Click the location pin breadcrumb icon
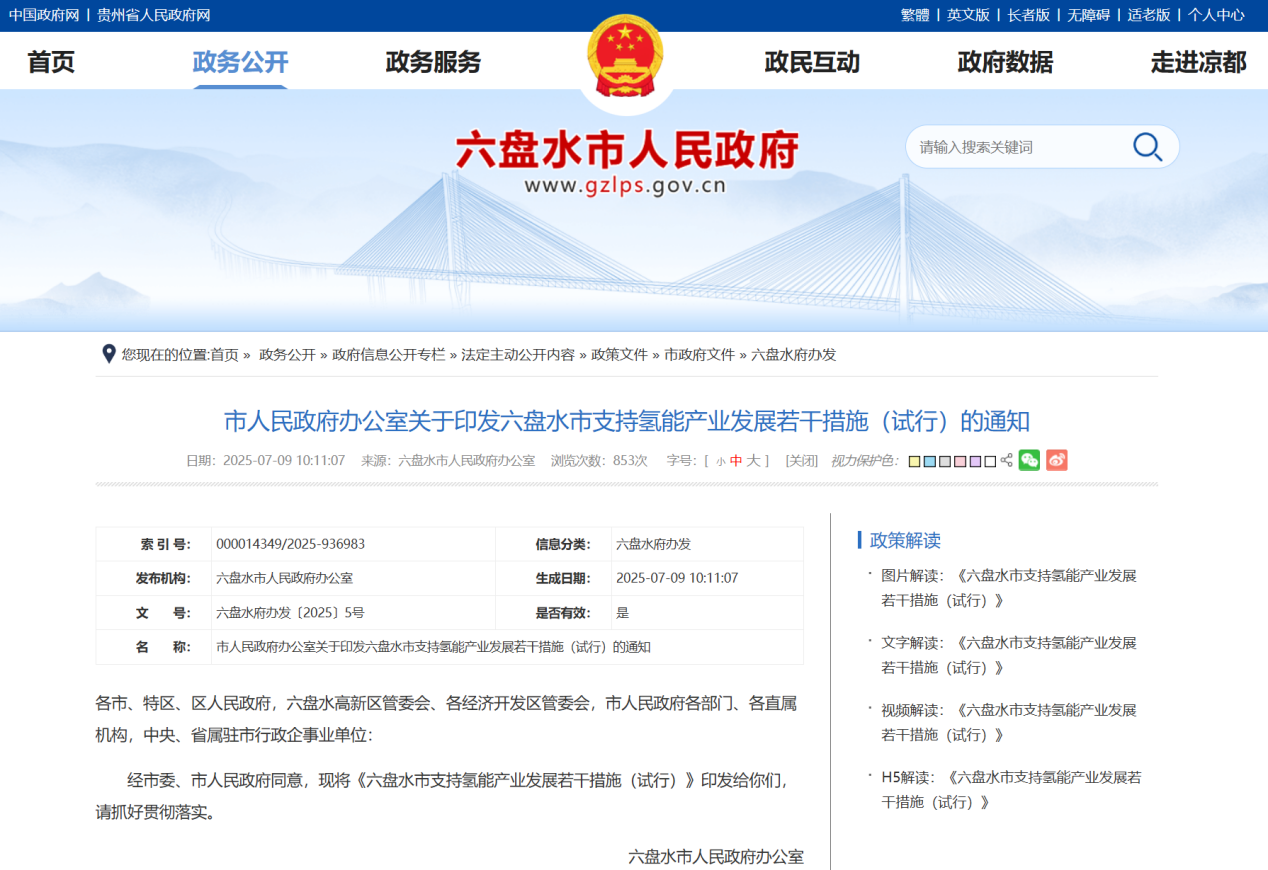 pos(107,354)
